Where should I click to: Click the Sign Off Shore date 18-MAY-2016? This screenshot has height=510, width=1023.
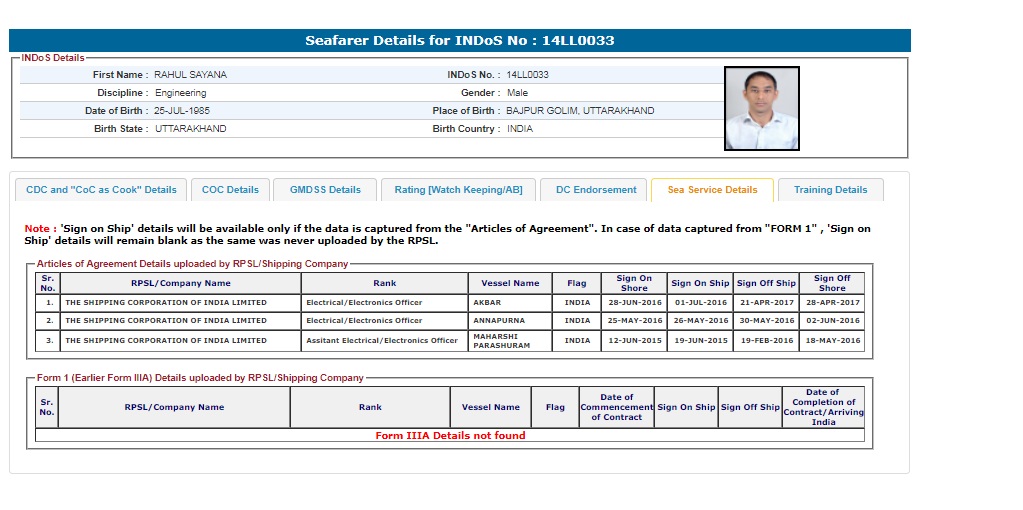click(831, 341)
